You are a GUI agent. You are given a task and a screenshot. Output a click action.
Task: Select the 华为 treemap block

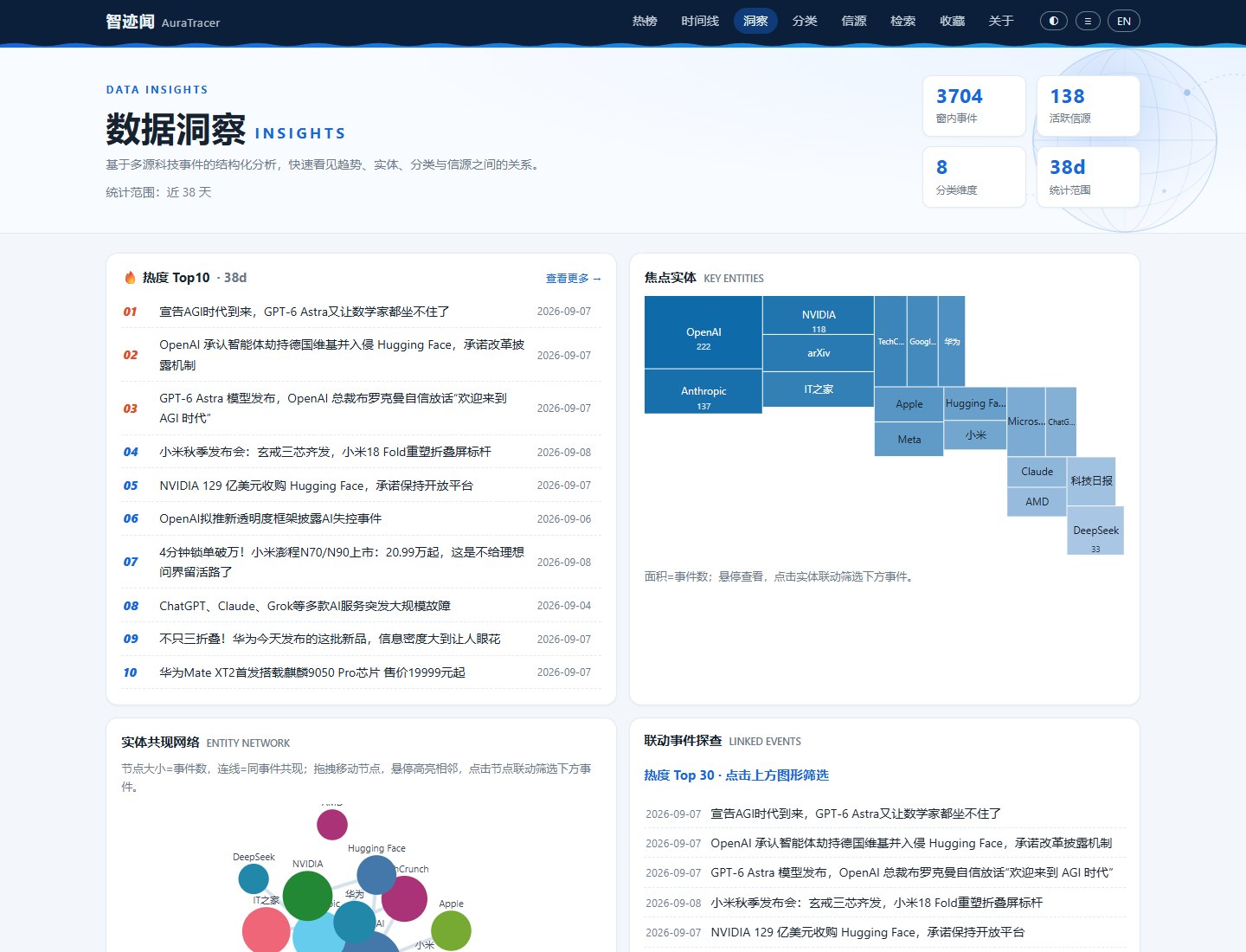click(x=952, y=341)
